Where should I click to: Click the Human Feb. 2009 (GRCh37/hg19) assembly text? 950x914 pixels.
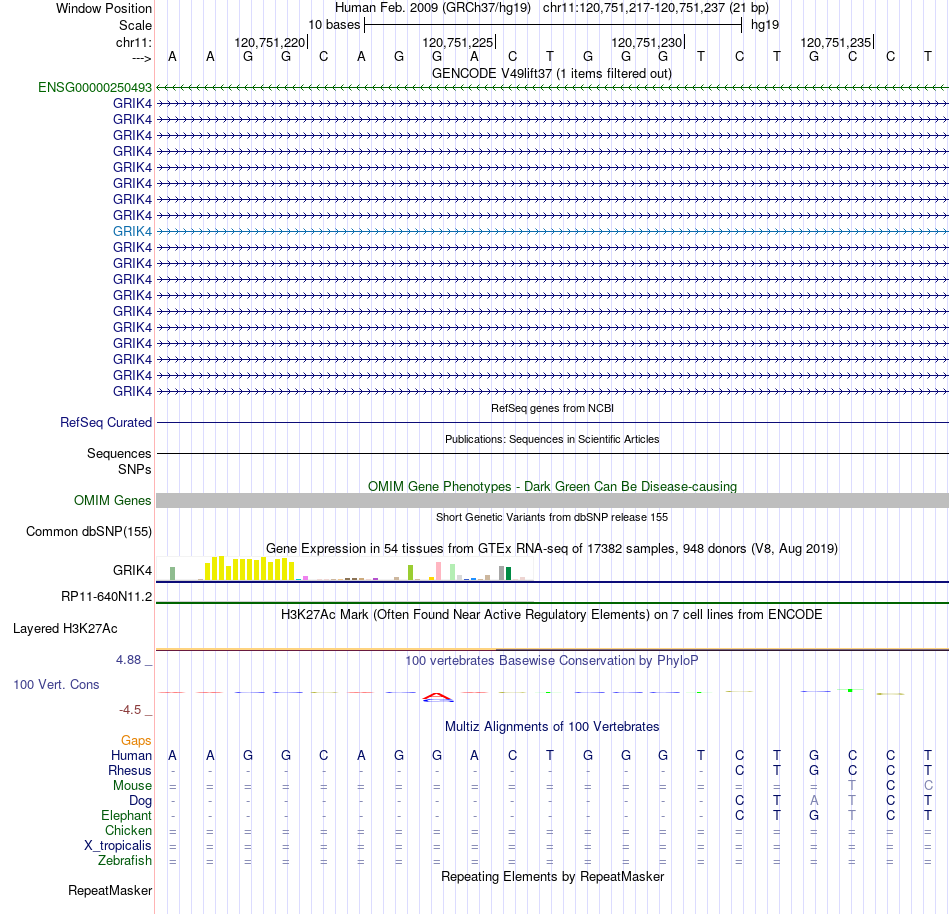pyautogui.click(x=433, y=8)
